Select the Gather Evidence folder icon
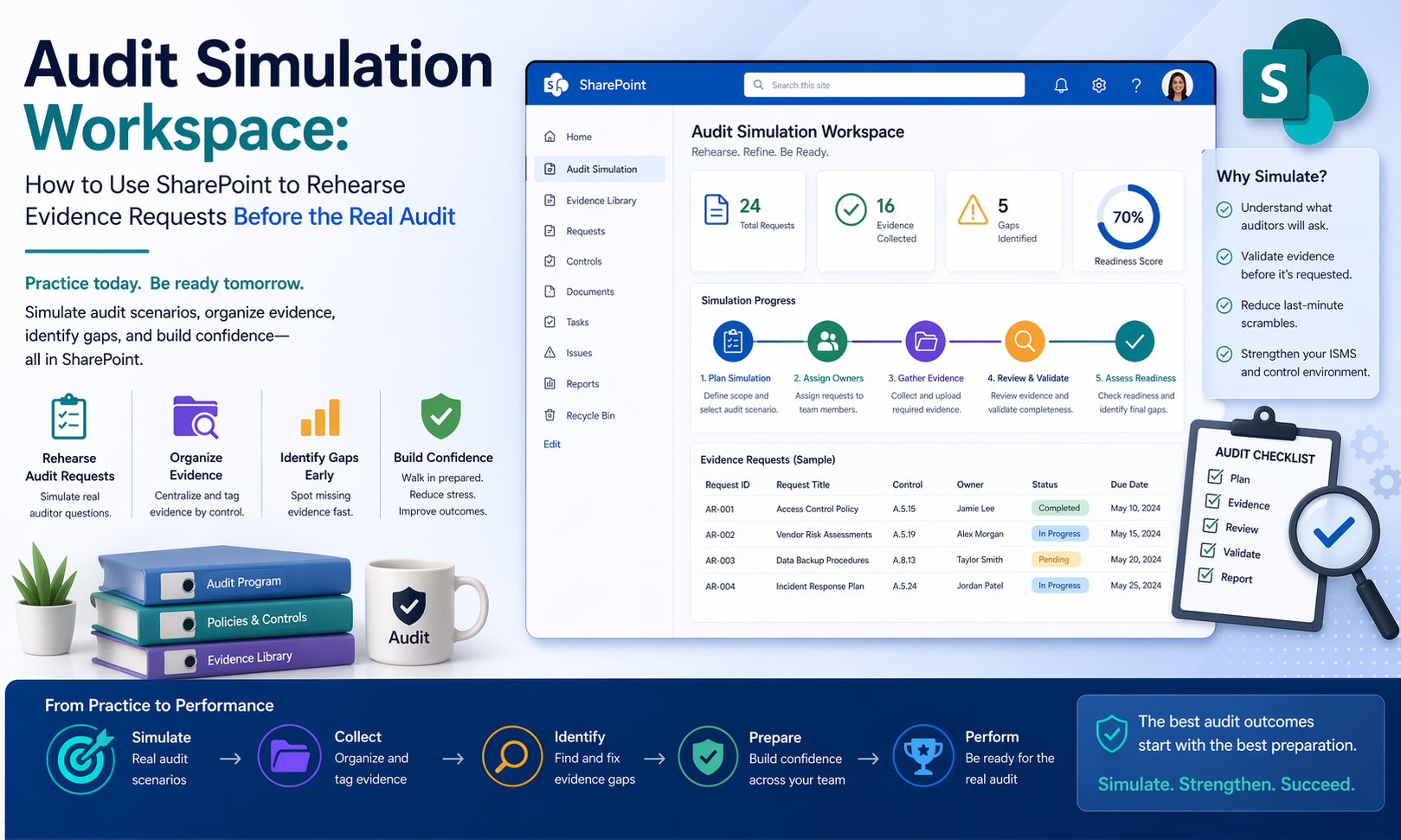The height and width of the screenshot is (840, 1401). [925, 342]
